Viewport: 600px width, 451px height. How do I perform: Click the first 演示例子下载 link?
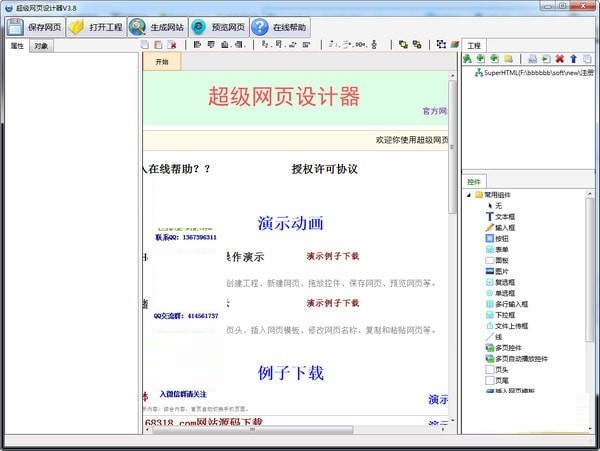333,256
